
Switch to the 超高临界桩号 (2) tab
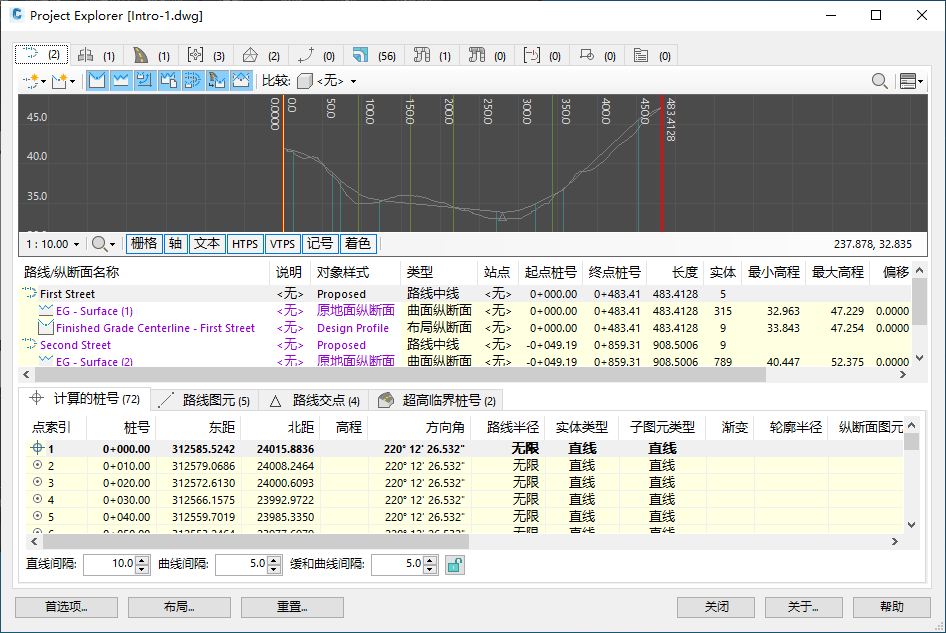click(437, 400)
